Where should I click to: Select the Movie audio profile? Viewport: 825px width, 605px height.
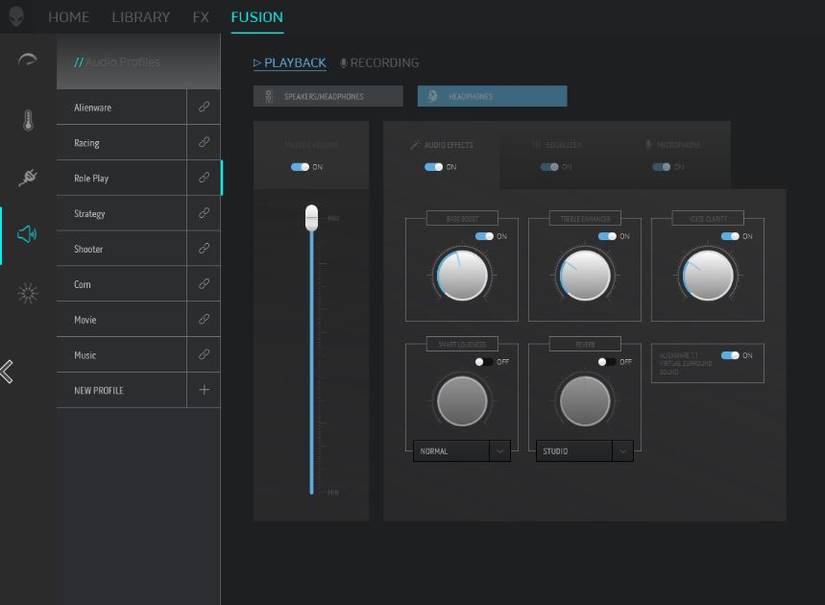pyautogui.click(x=122, y=319)
